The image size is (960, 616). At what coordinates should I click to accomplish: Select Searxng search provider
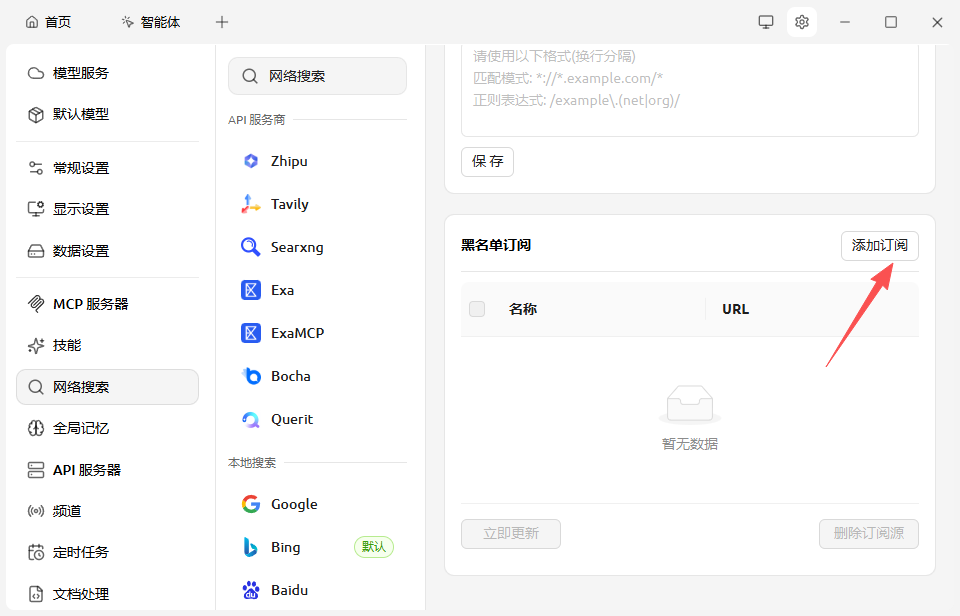pyautogui.click(x=317, y=247)
